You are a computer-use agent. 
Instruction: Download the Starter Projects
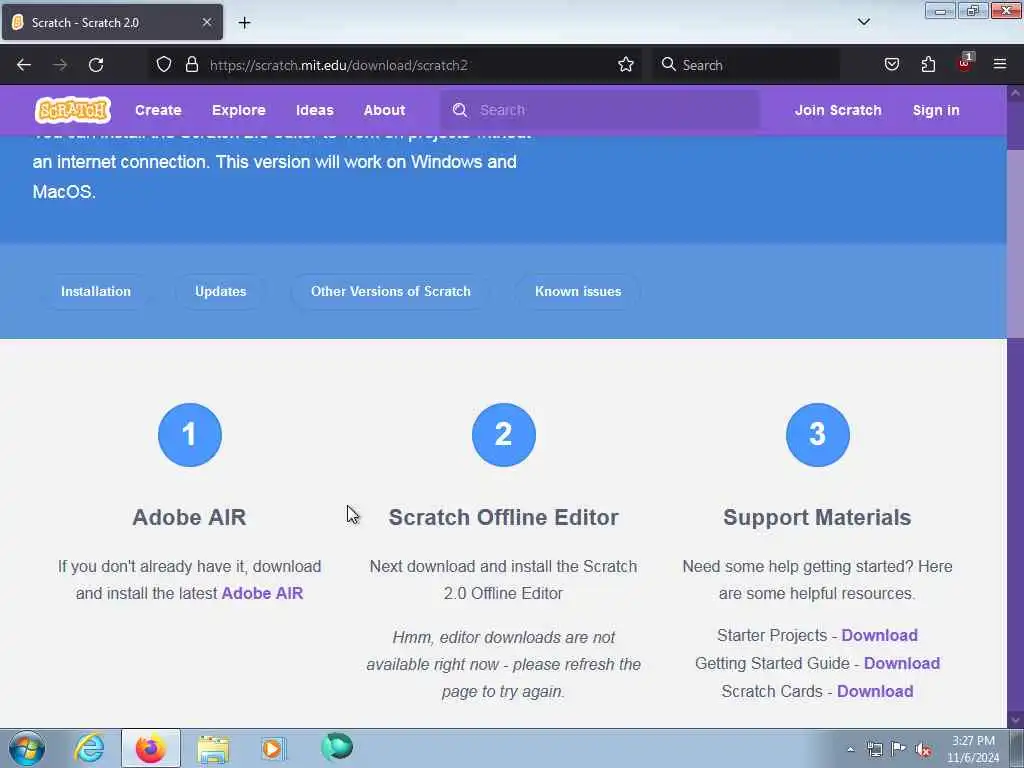(879, 635)
